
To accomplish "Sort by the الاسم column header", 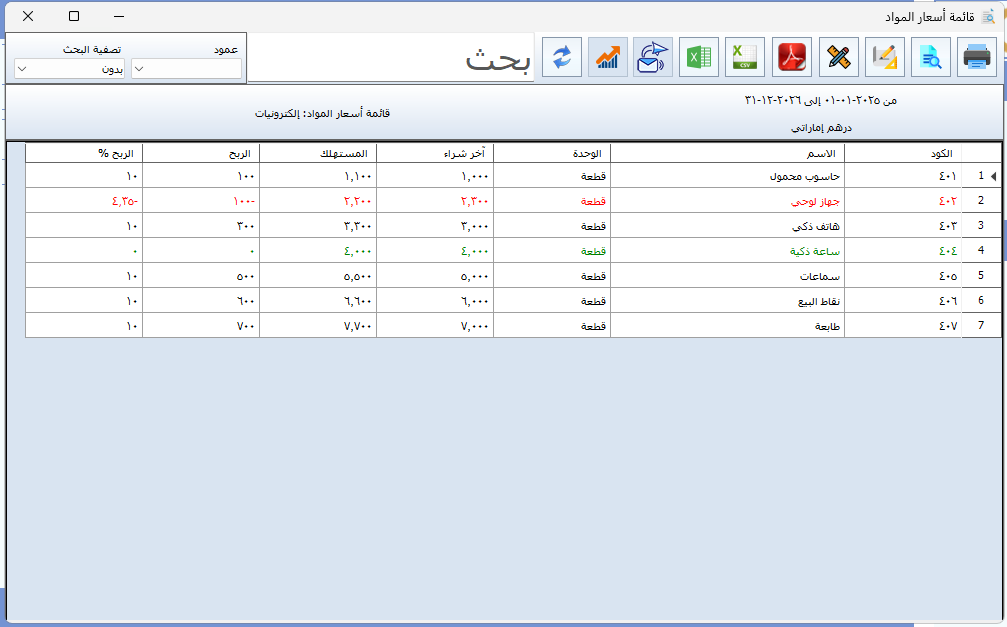I will click(x=727, y=153).
